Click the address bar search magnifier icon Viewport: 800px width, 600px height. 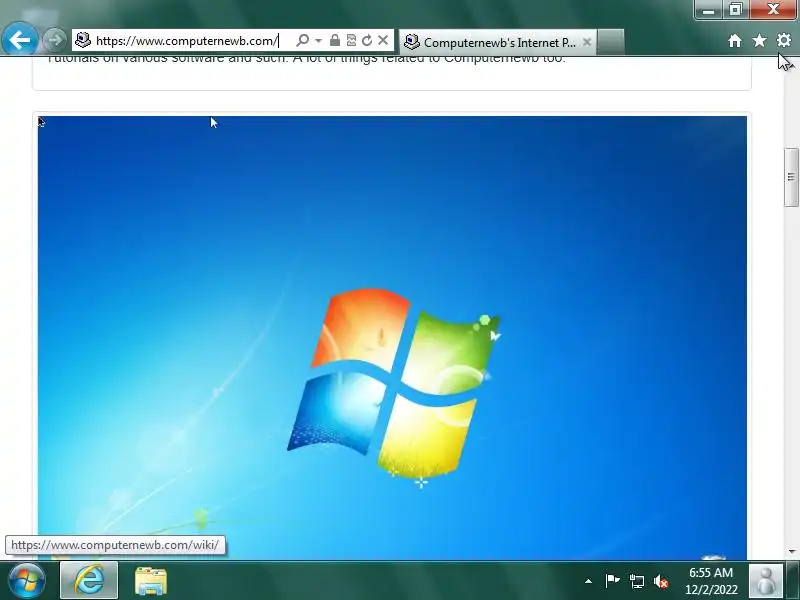(303, 40)
